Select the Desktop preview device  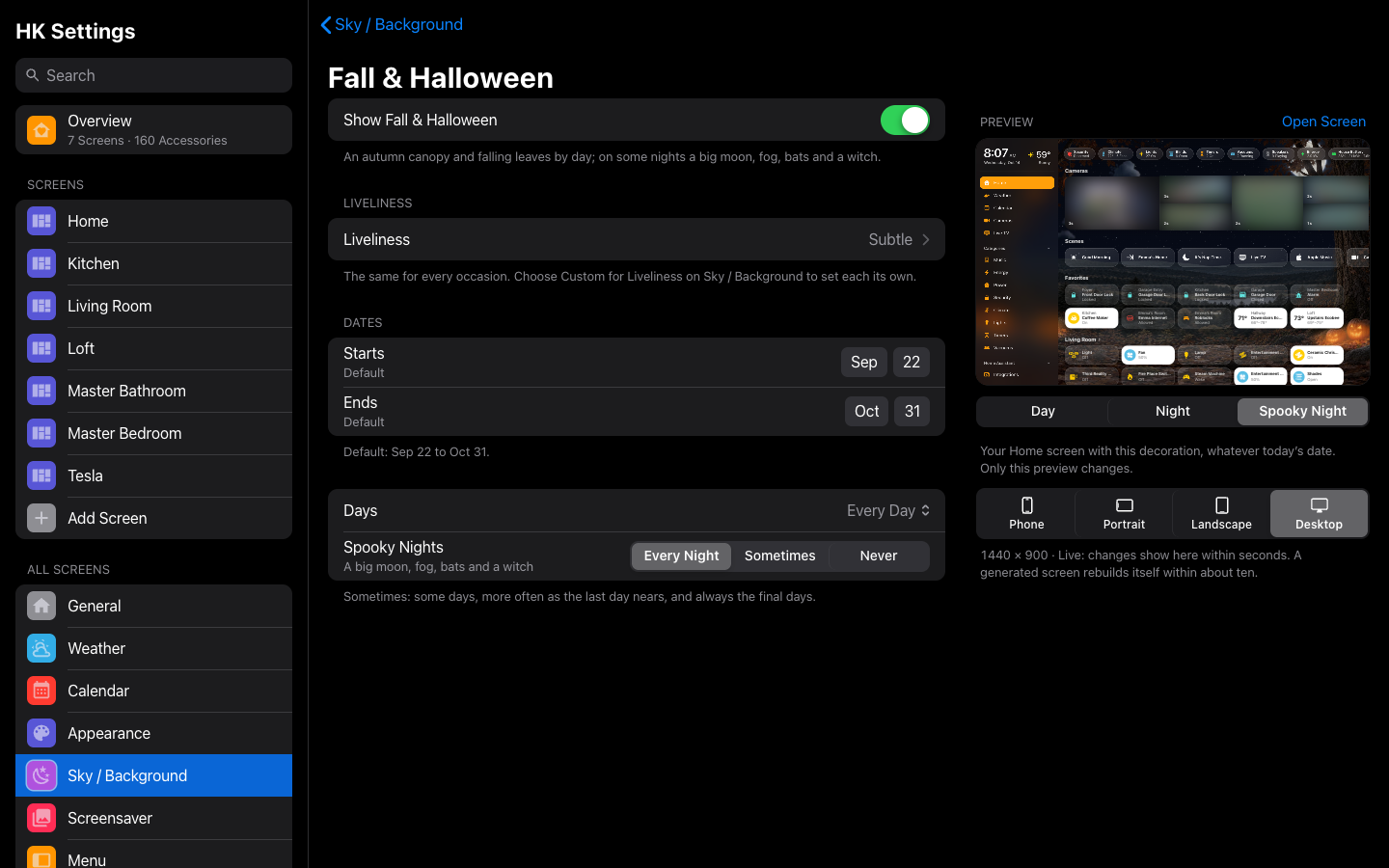[1319, 513]
